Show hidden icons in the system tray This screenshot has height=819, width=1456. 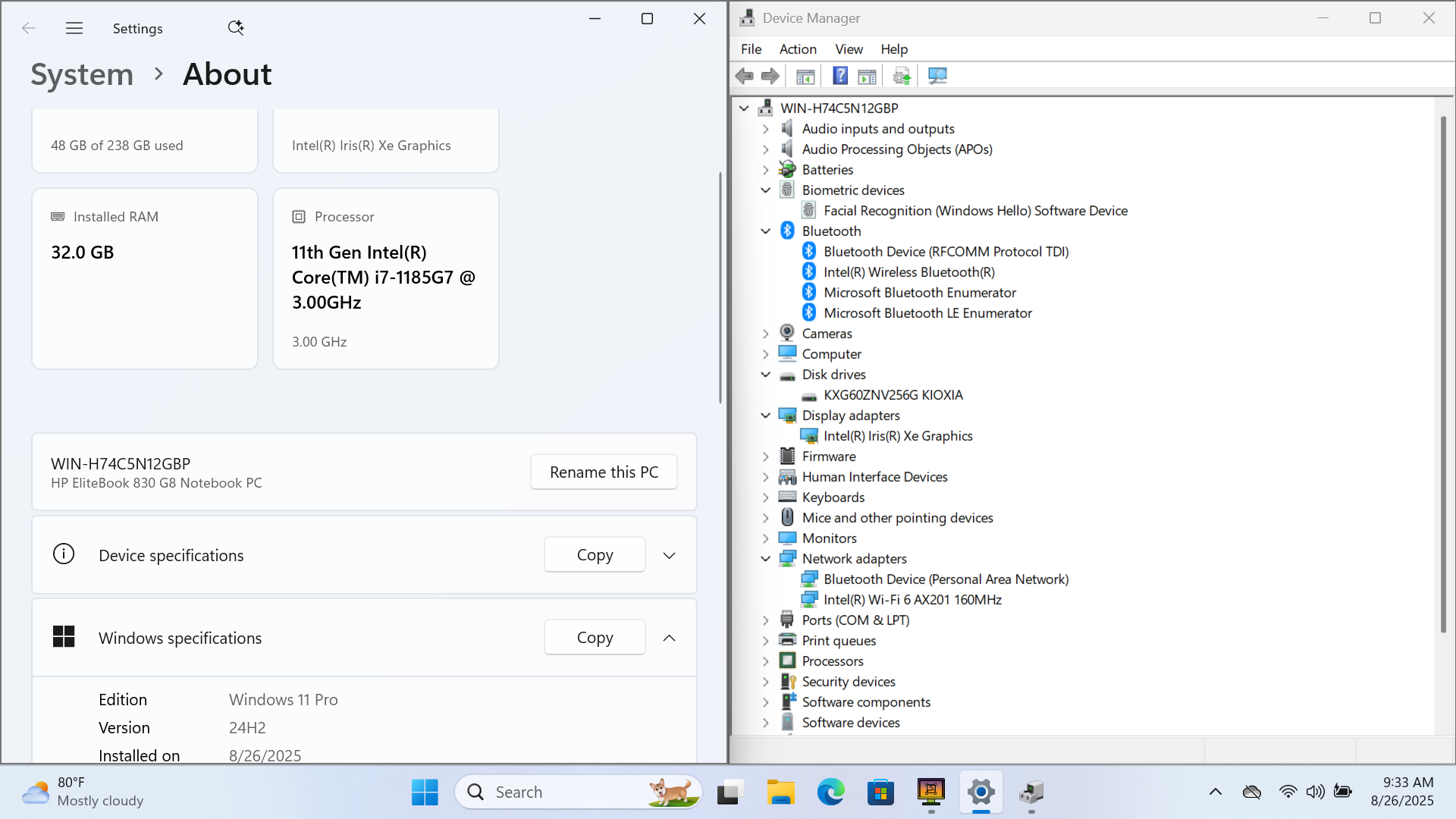1216,792
